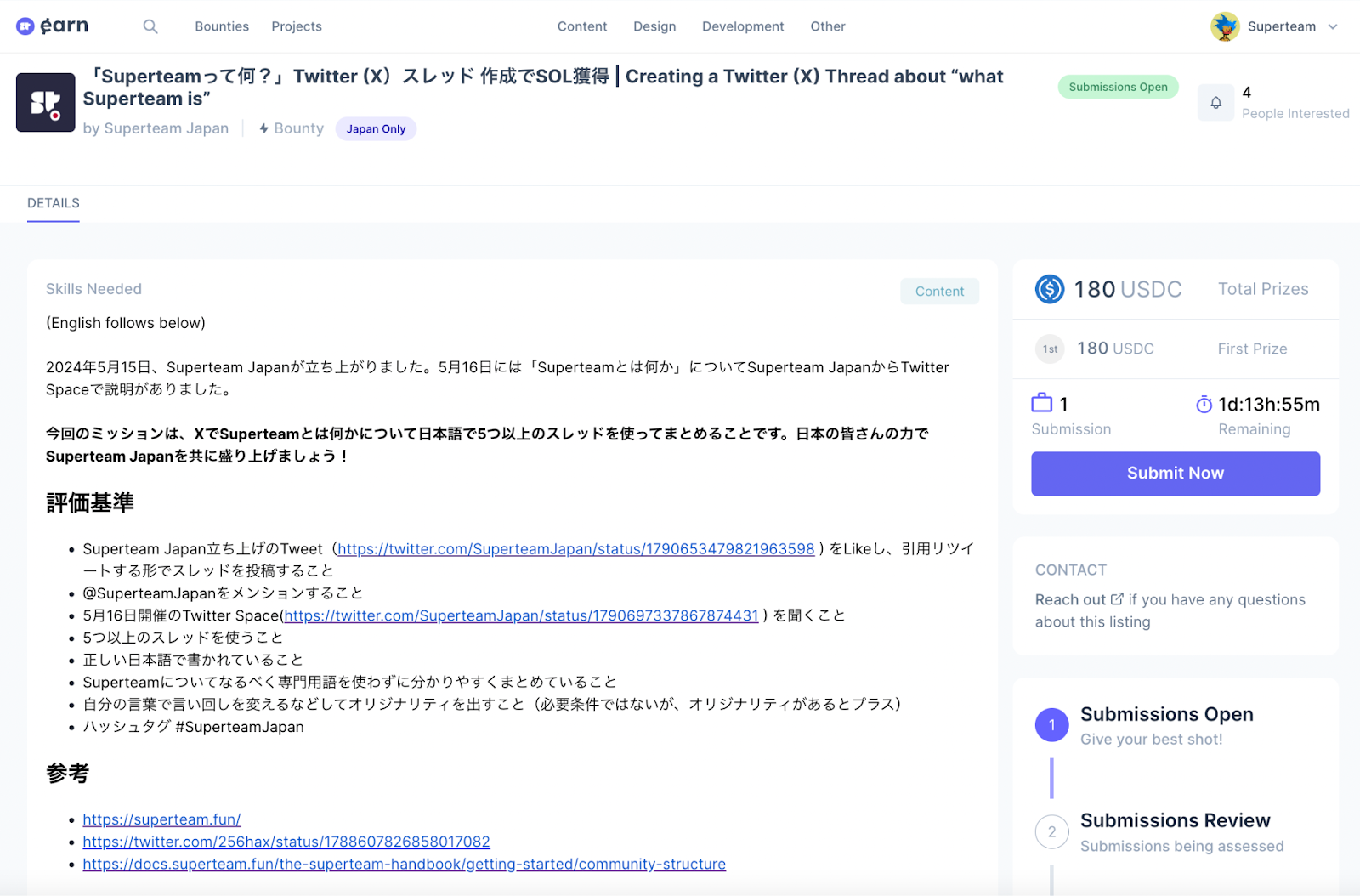The height and width of the screenshot is (896, 1360).
Task: Click the submission briefcase icon
Action: (1041, 403)
